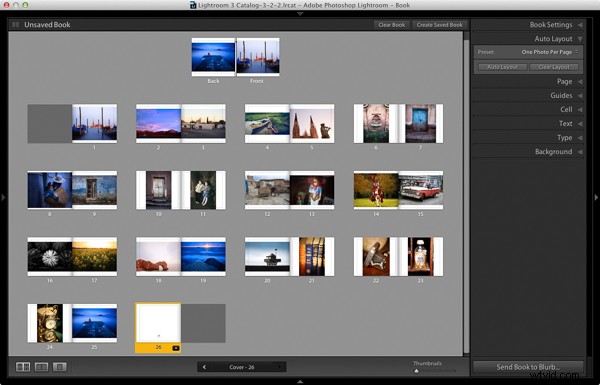
Task: Go to previous page arrow
Action: (x=204, y=367)
